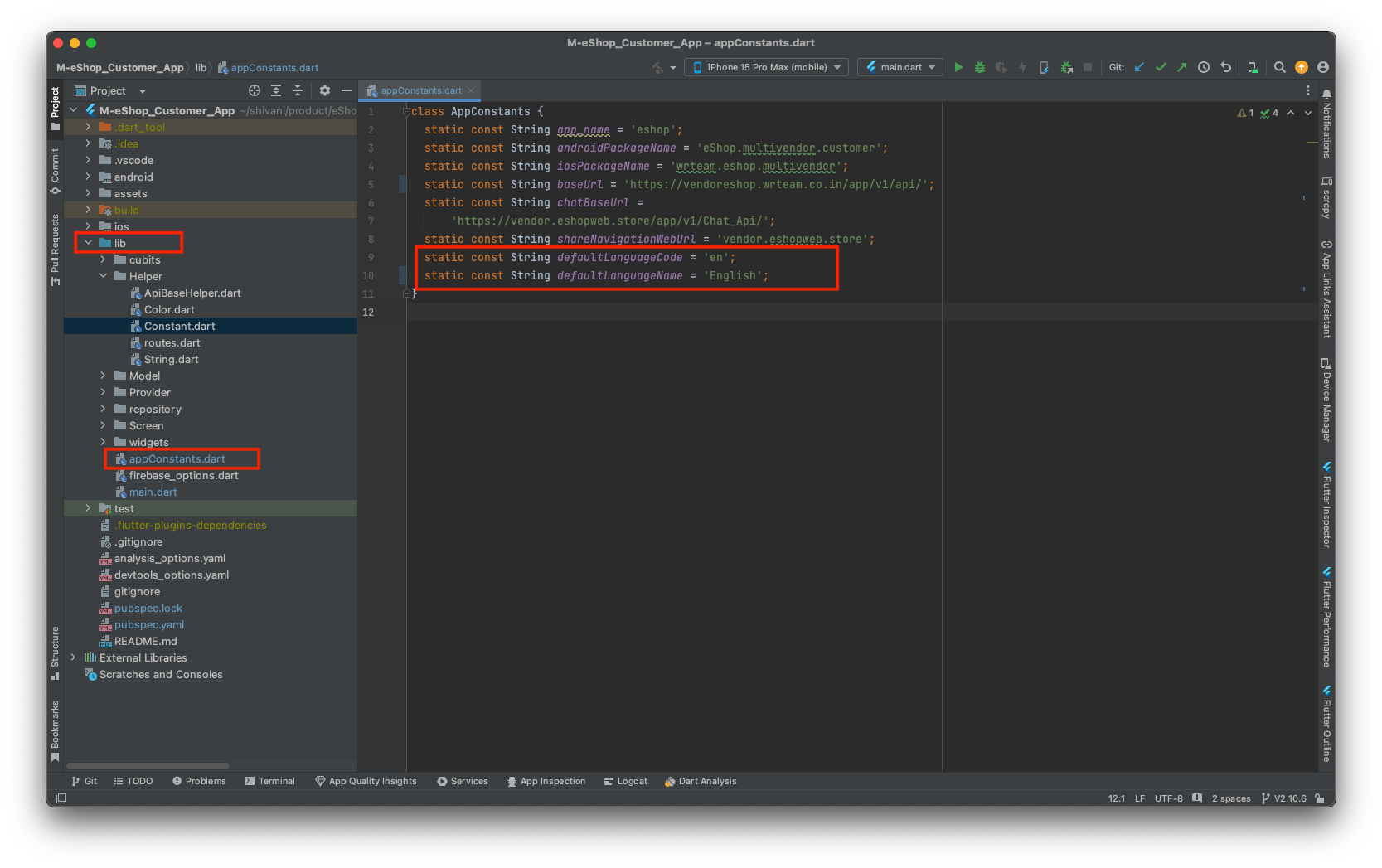
Task: Run the app with the green Run button
Action: 958,67
